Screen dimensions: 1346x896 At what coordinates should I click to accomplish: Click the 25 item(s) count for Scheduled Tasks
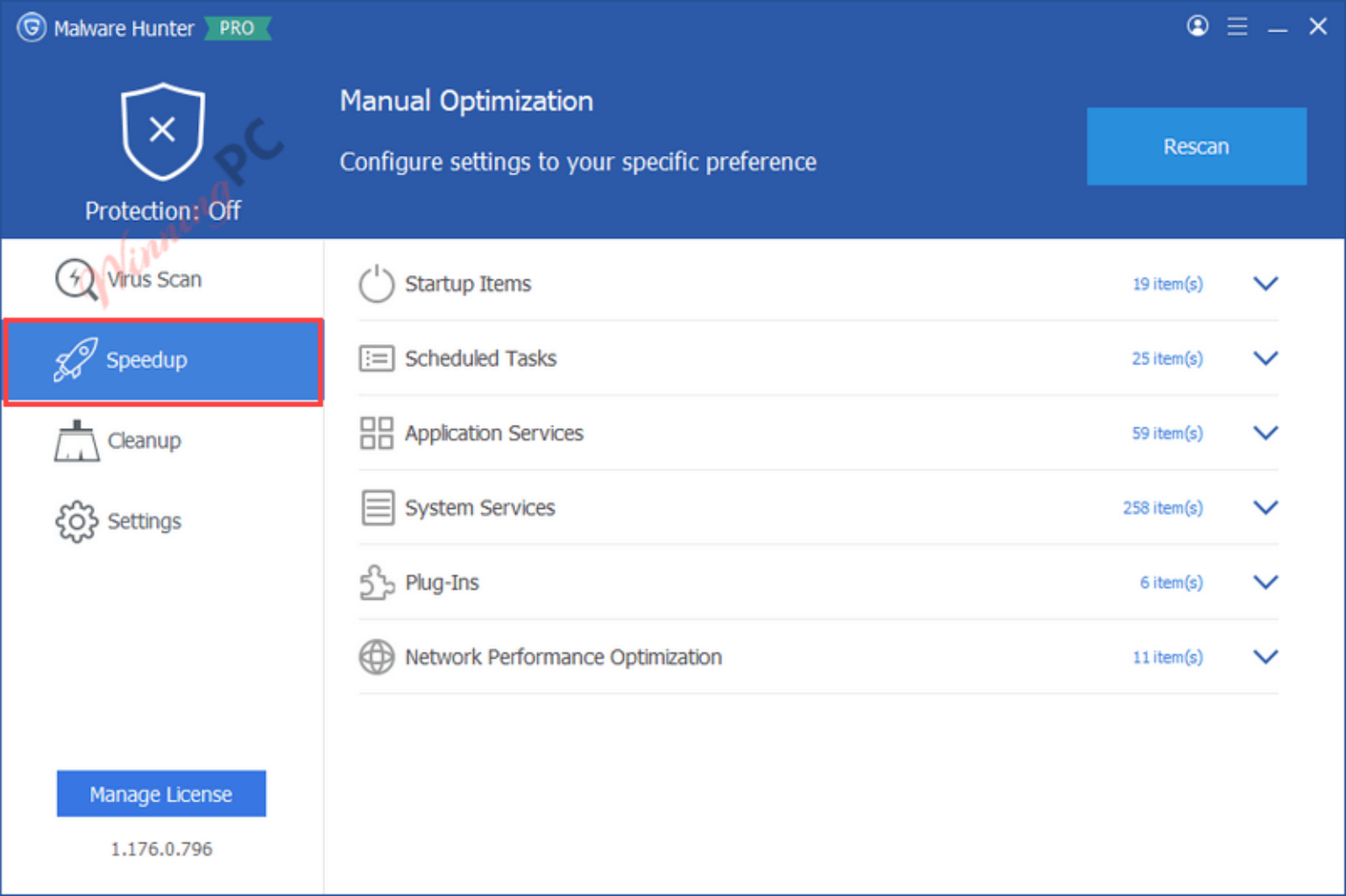pyautogui.click(x=1167, y=358)
